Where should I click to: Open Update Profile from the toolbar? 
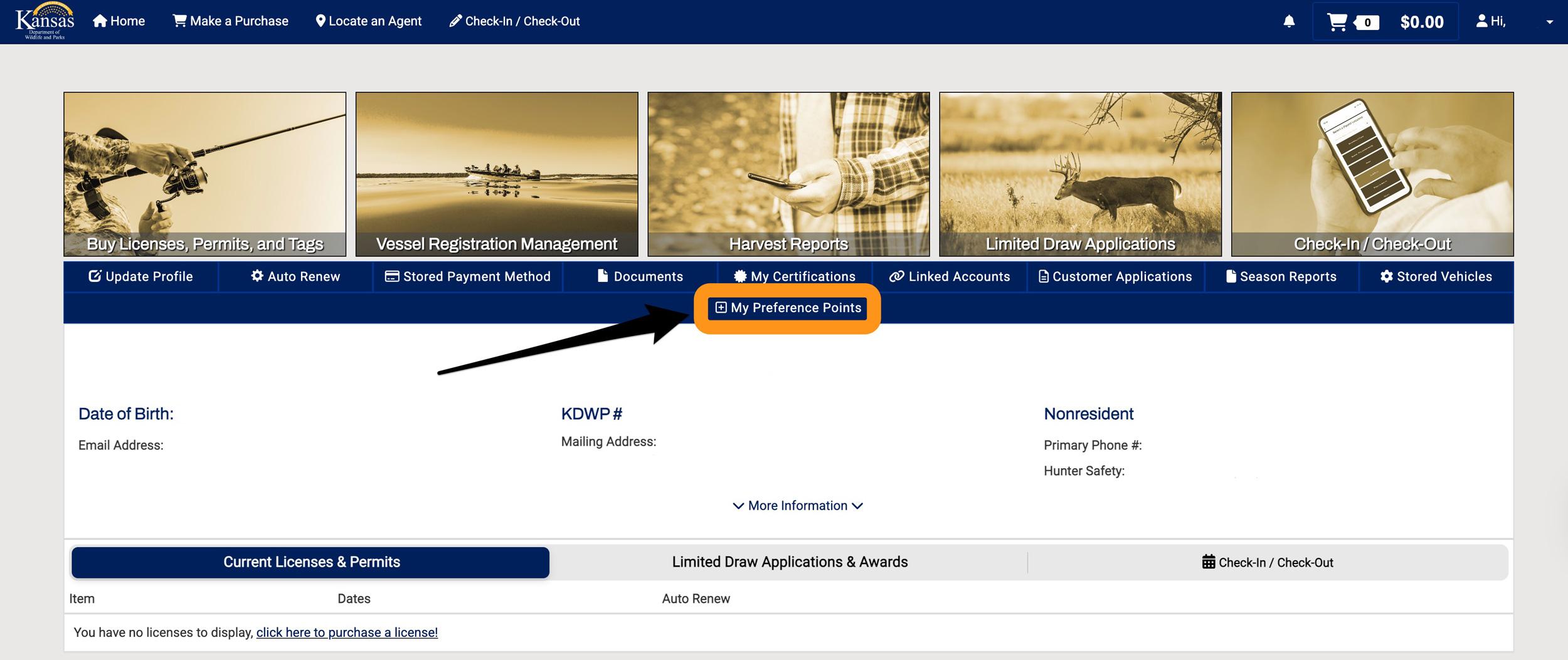[141, 276]
